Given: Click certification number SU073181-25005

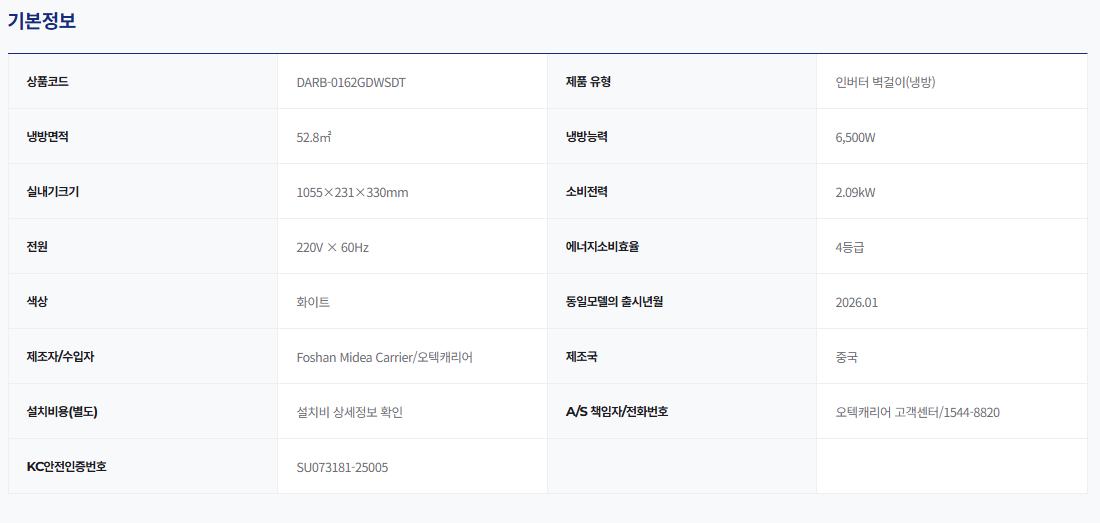Looking at the screenshot, I should [342, 467].
